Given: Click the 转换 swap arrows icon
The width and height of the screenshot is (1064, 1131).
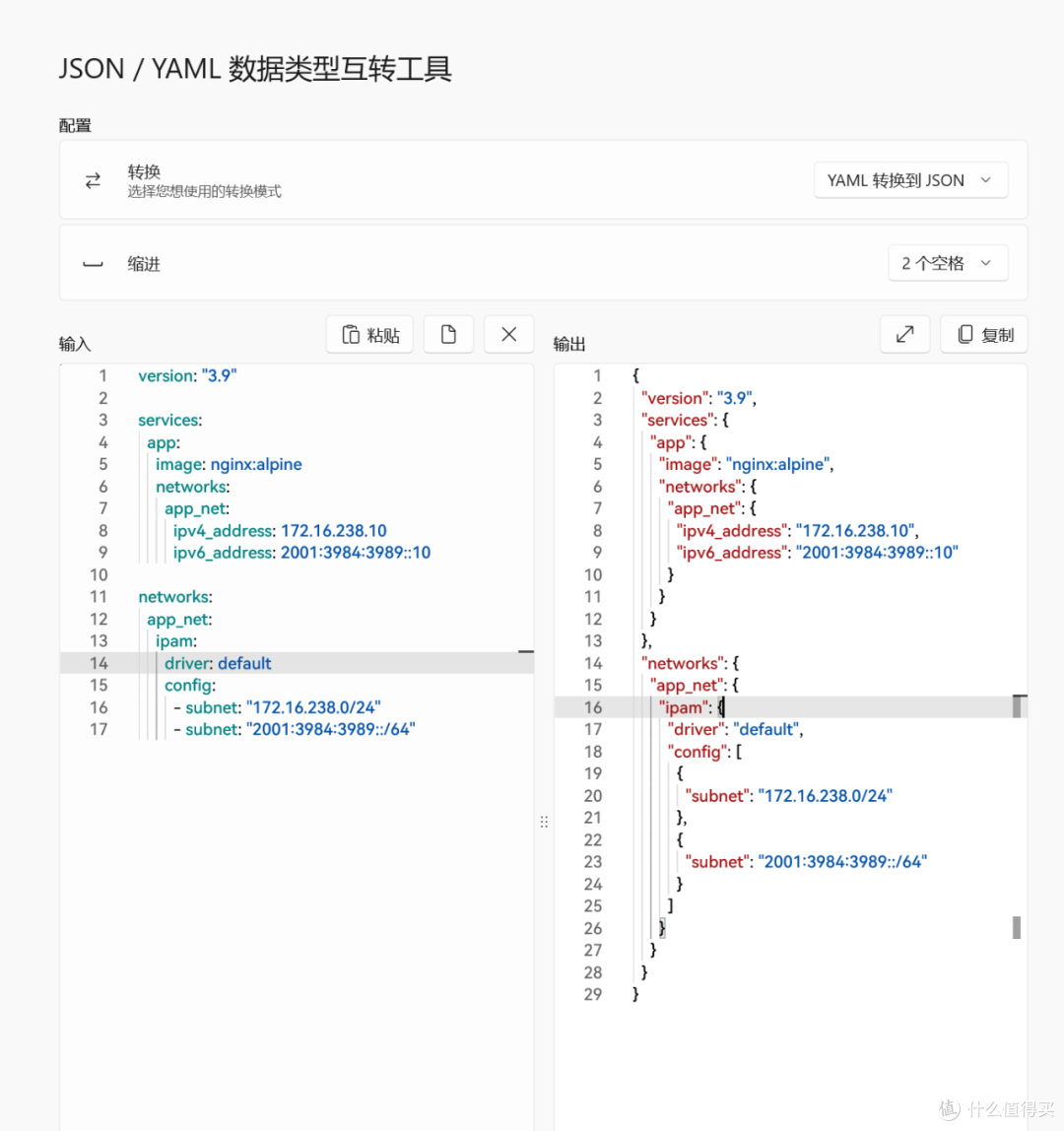Looking at the screenshot, I should (93, 180).
